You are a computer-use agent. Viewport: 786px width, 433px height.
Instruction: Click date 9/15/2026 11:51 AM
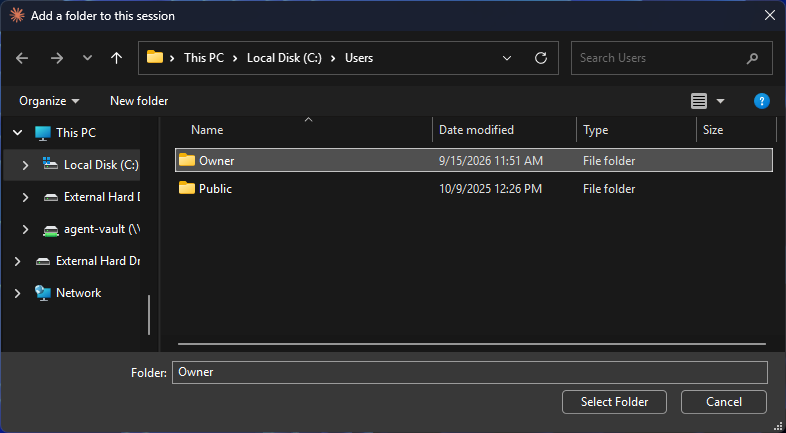pos(491,161)
